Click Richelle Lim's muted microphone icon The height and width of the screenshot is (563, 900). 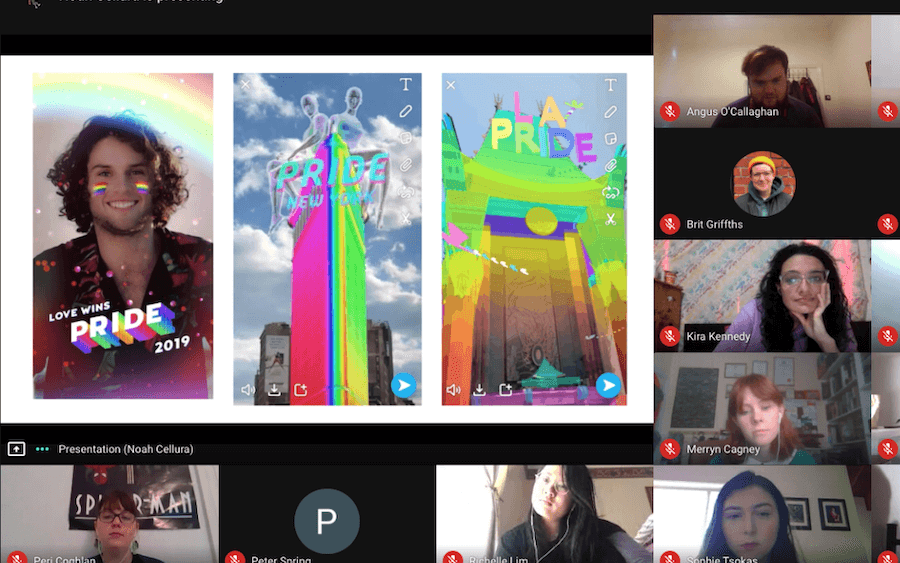pyautogui.click(x=452, y=558)
